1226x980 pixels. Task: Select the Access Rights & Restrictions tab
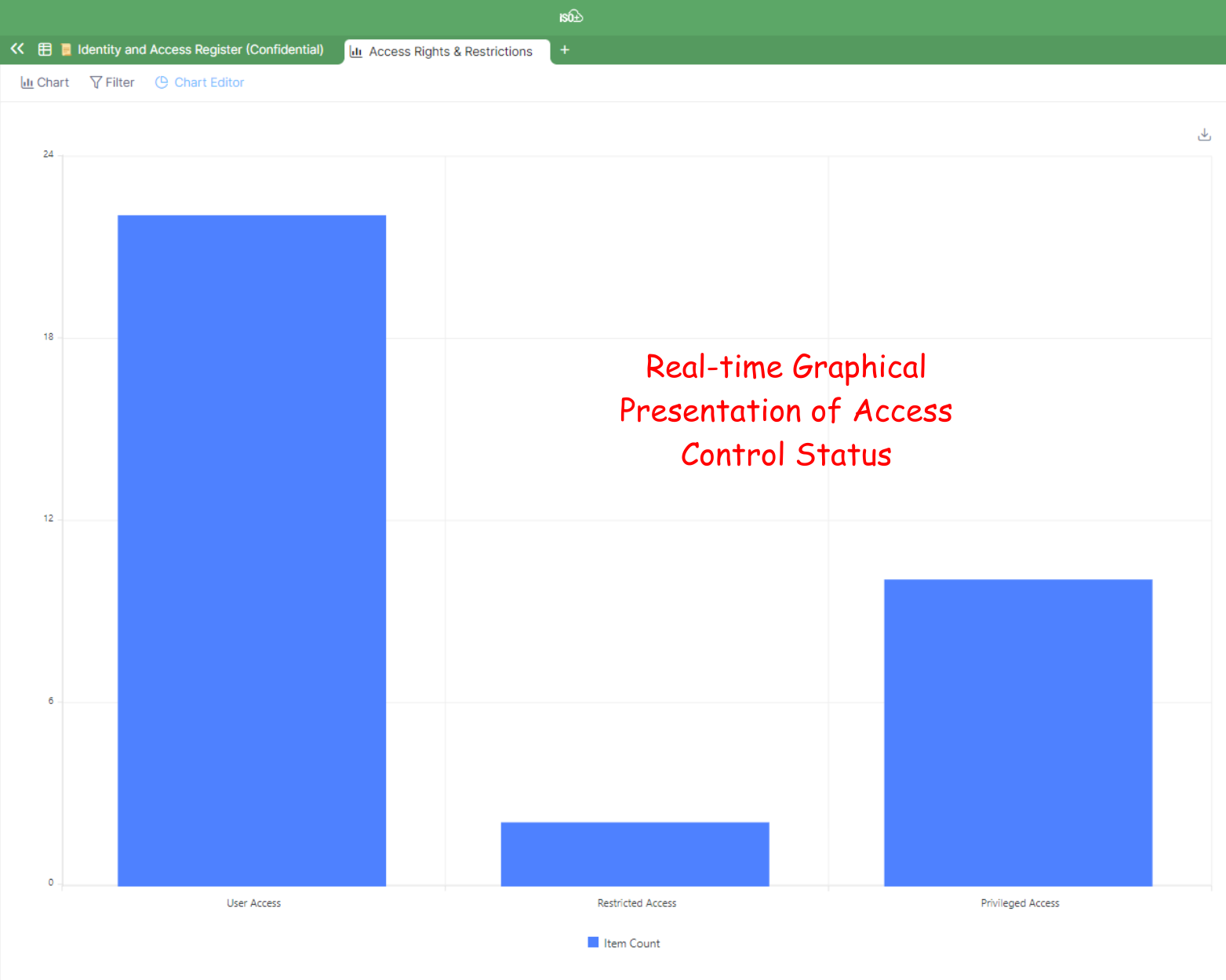click(450, 52)
